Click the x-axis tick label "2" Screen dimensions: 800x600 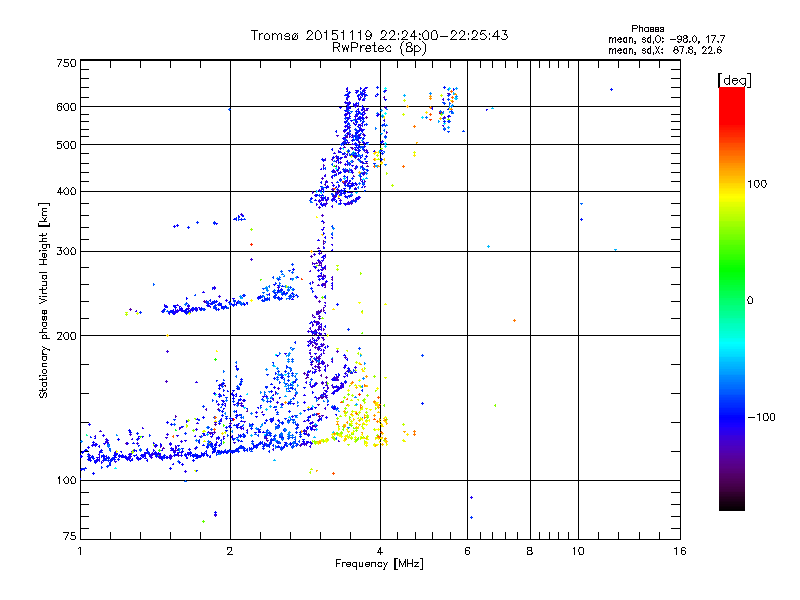coord(230,551)
